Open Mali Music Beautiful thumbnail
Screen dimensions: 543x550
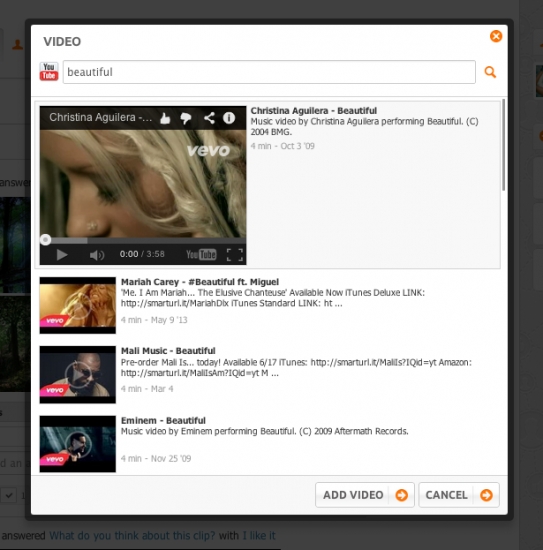(x=78, y=375)
